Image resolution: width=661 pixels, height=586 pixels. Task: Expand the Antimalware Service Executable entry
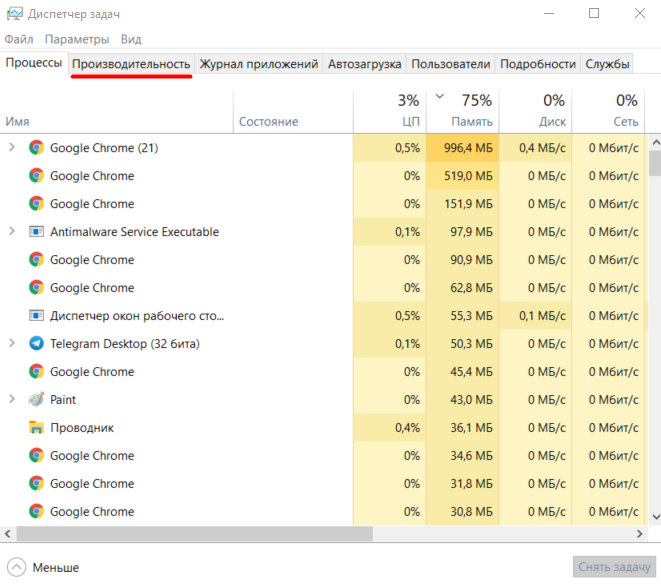coord(12,231)
